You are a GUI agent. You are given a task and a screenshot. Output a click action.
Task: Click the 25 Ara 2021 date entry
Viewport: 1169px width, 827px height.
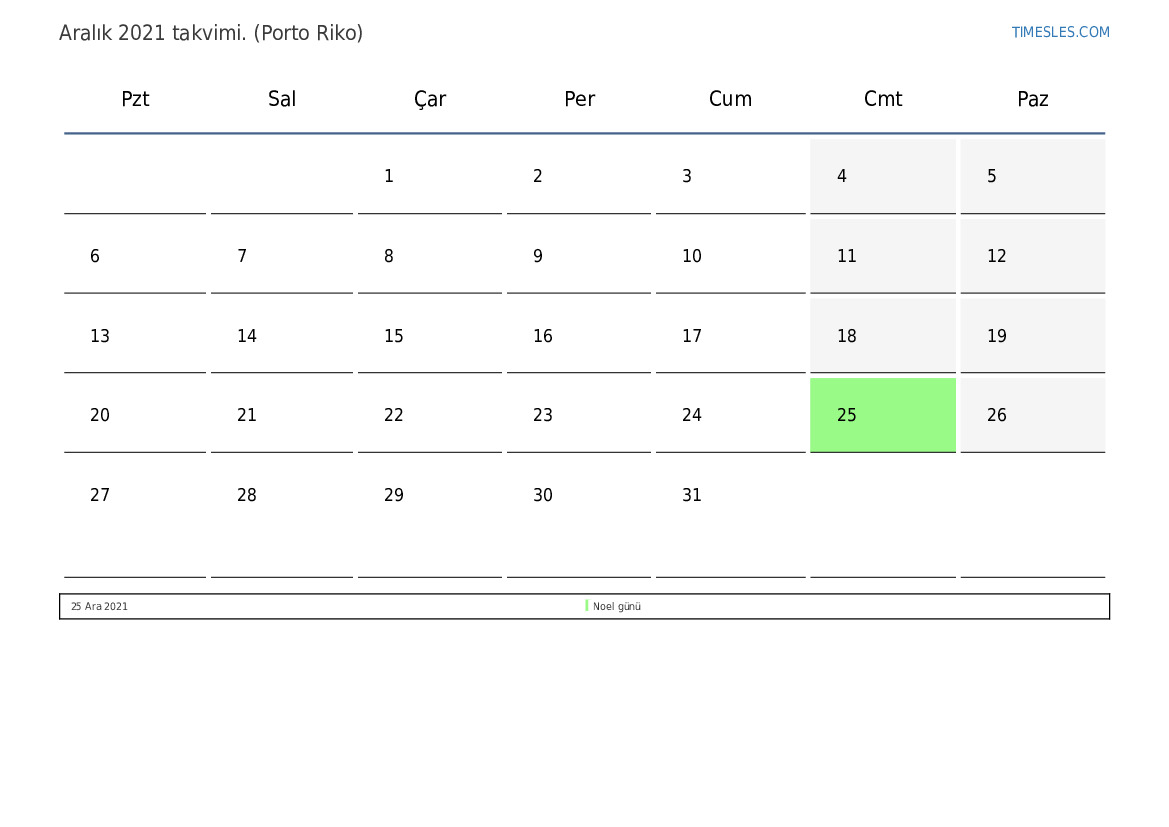[99, 606]
